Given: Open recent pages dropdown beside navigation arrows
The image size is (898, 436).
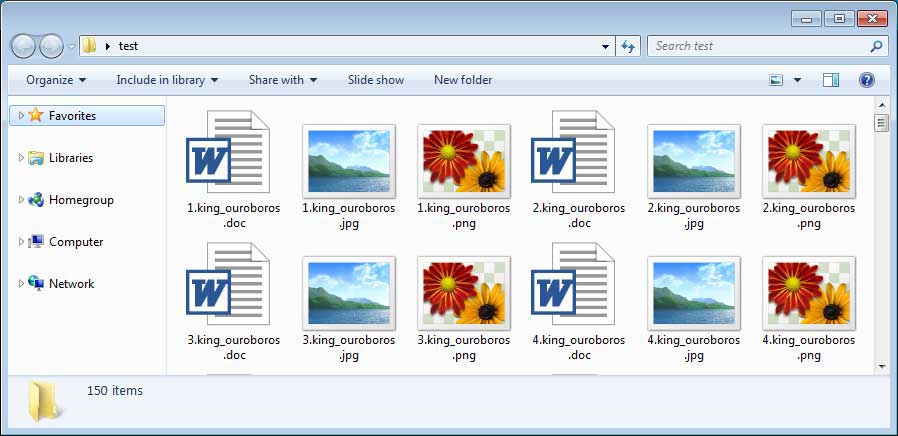Looking at the screenshot, I should coord(71,46).
